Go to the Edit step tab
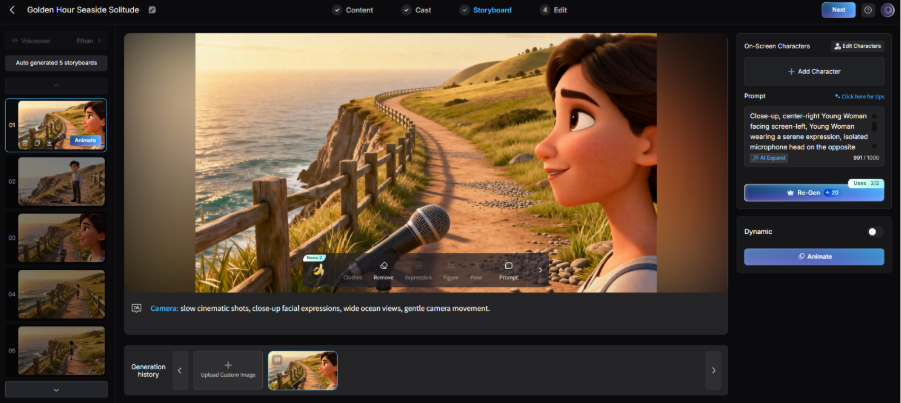 (x=554, y=10)
